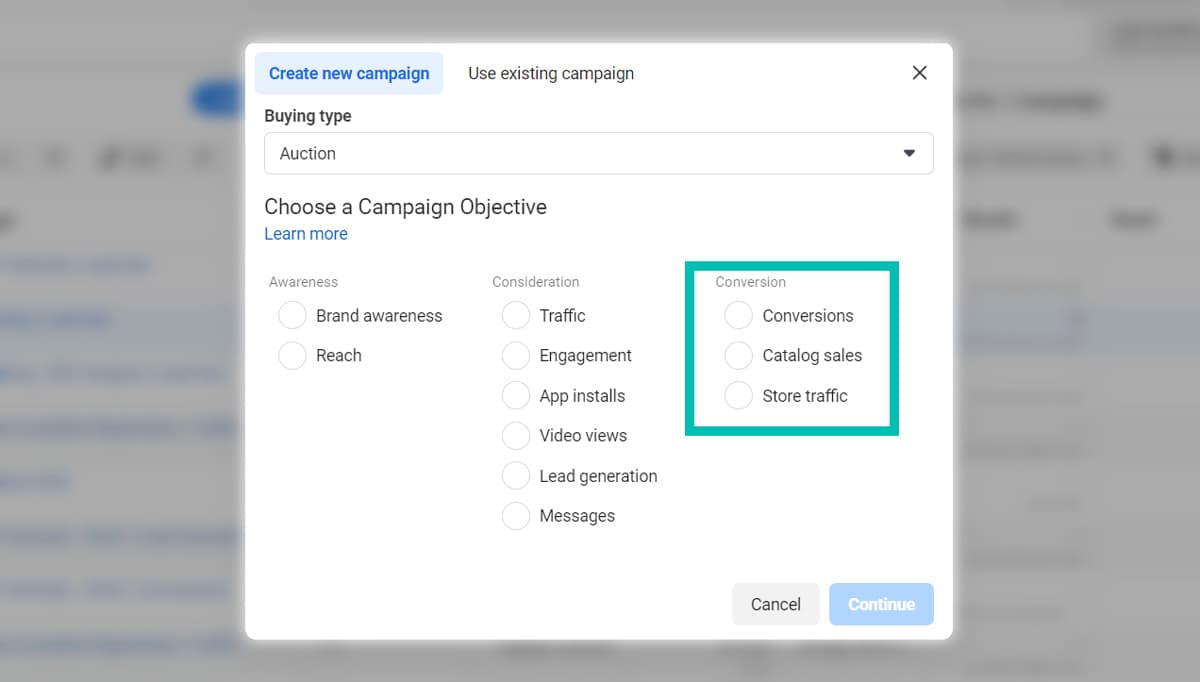Choose the Traffic objective
The image size is (1200, 682).
click(516, 315)
